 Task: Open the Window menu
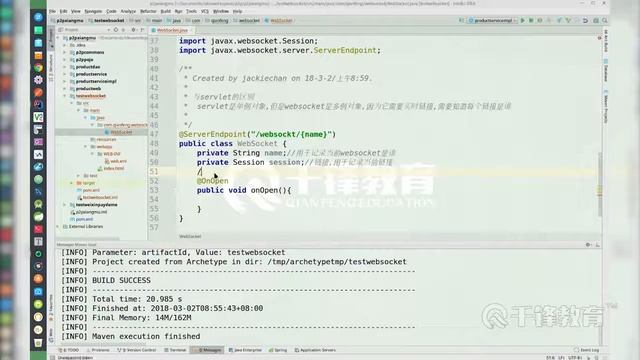click(x=221, y=11)
